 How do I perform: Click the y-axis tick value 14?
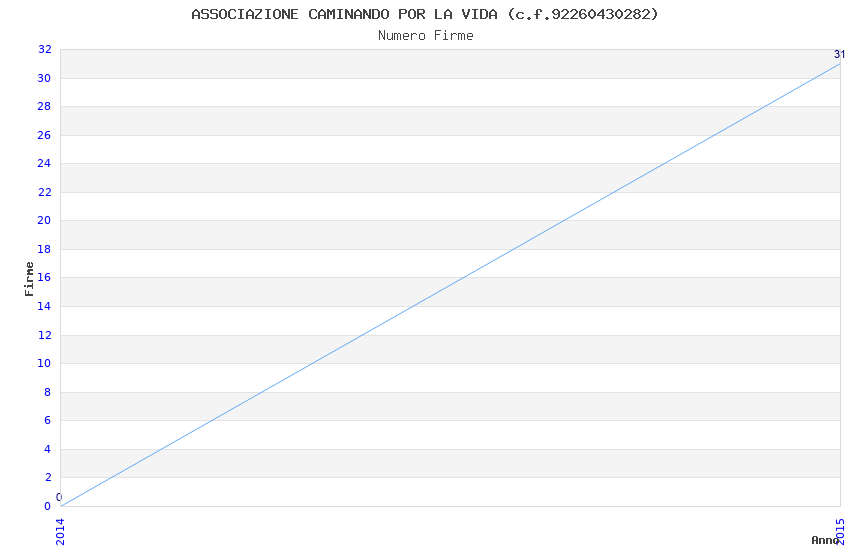tap(44, 306)
